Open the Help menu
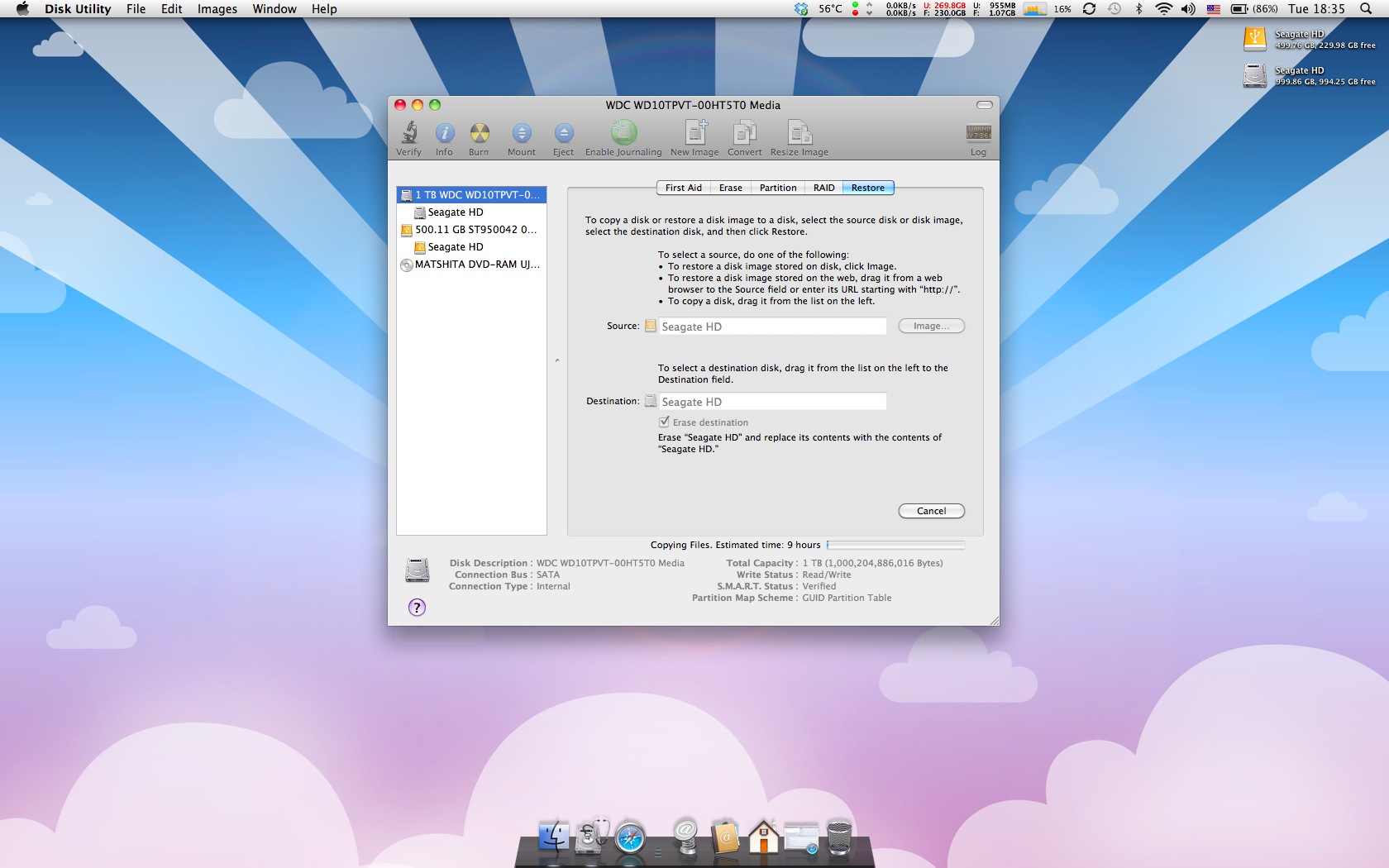This screenshot has width=1389, height=868. pyautogui.click(x=324, y=9)
